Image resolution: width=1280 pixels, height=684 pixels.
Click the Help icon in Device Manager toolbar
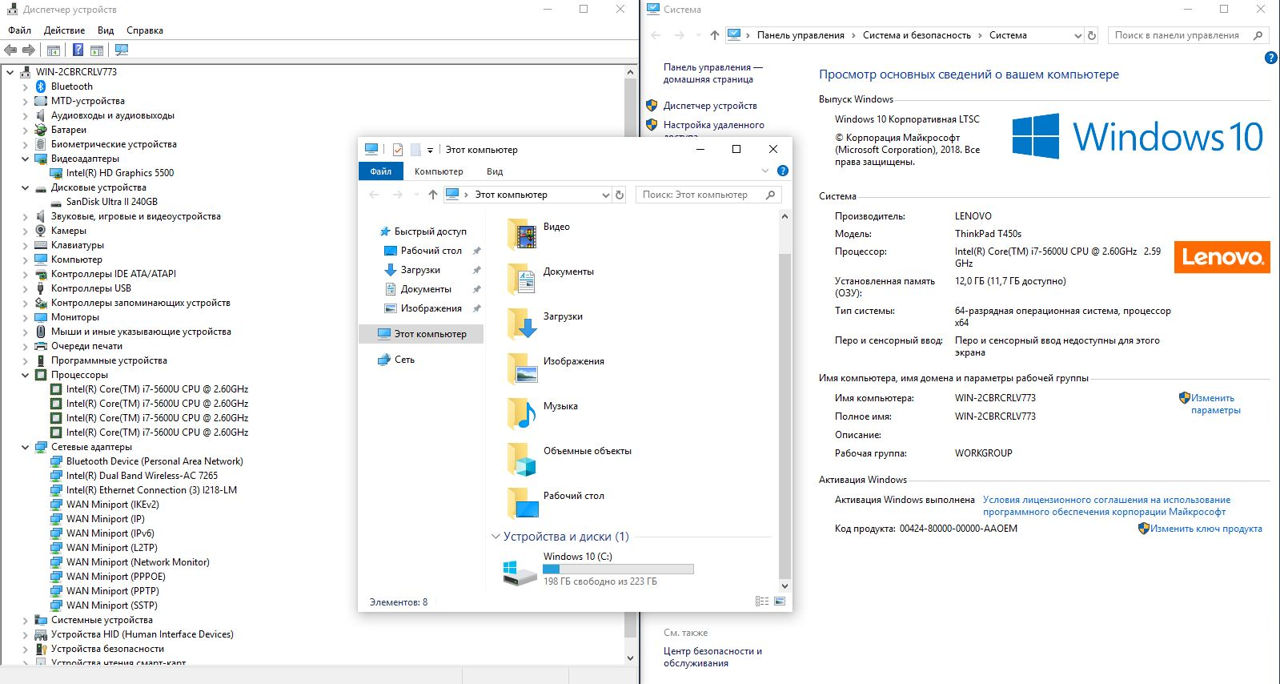tap(77, 50)
